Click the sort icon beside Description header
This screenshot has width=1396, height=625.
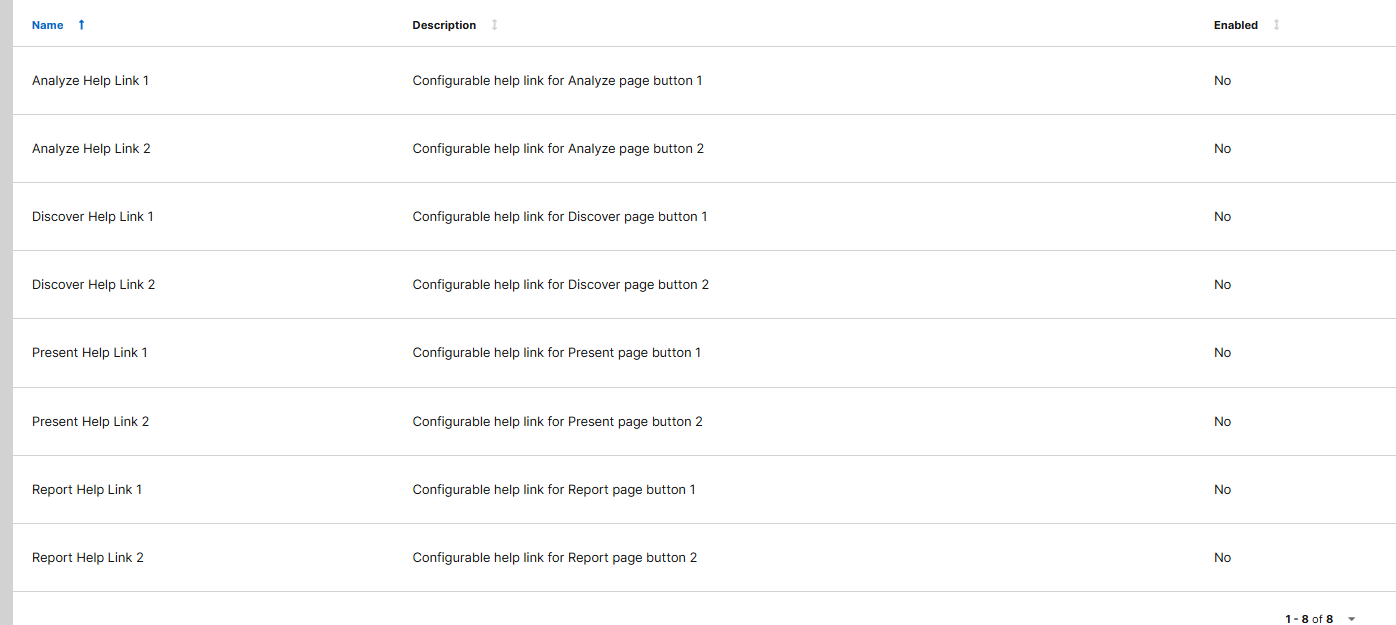(494, 25)
